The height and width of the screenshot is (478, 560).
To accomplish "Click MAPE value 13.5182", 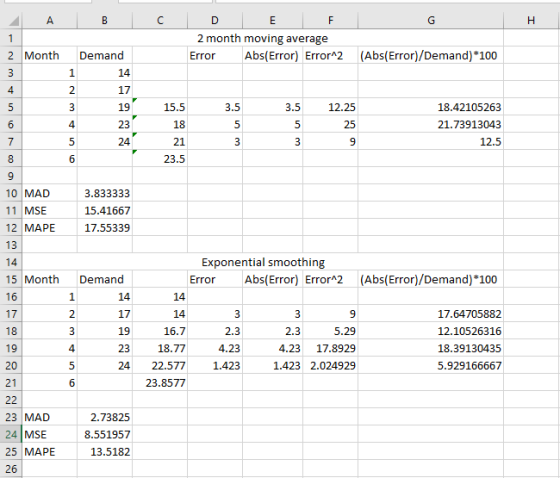I will pos(105,452).
